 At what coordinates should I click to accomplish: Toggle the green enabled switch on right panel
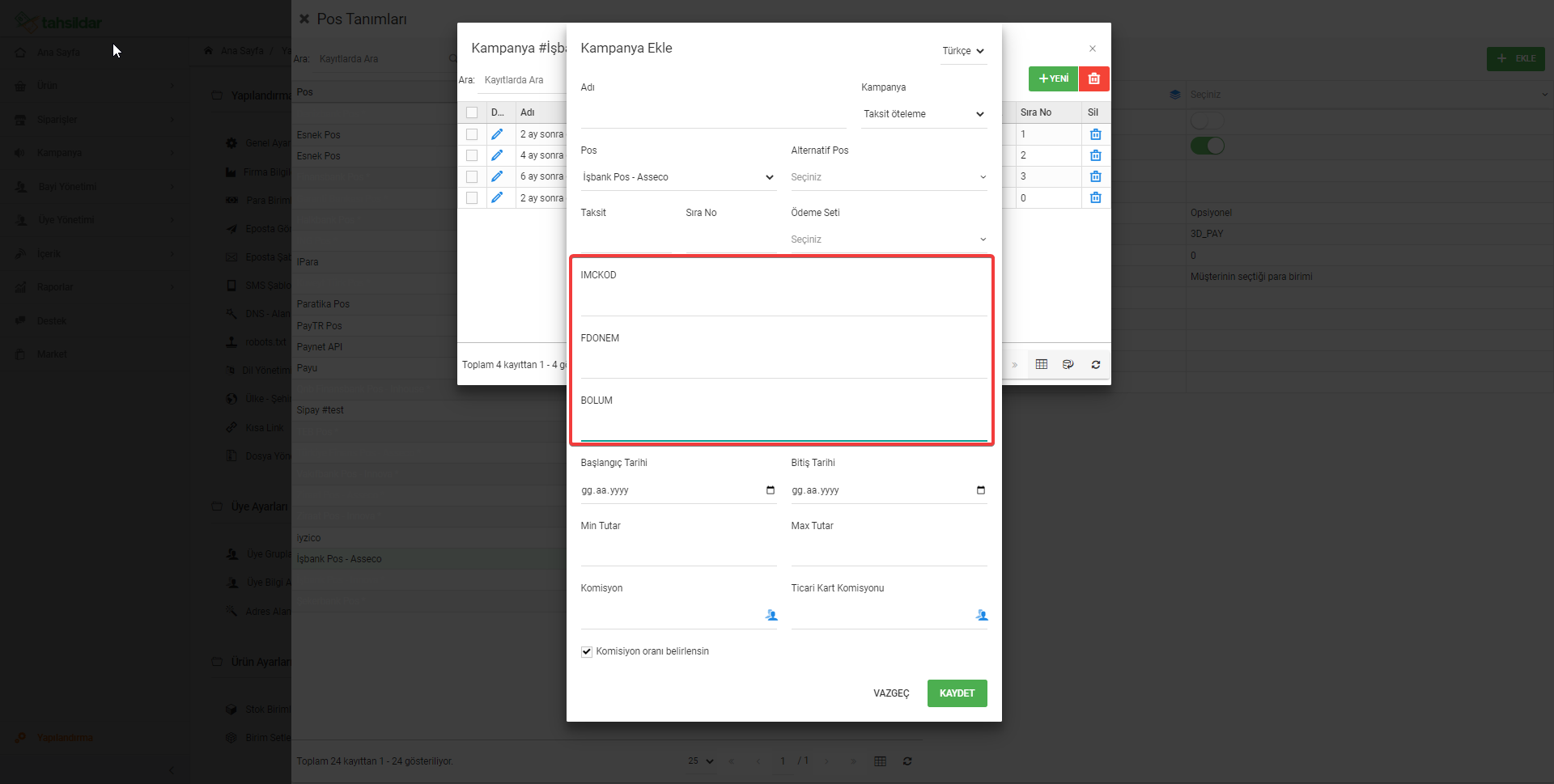[1208, 146]
